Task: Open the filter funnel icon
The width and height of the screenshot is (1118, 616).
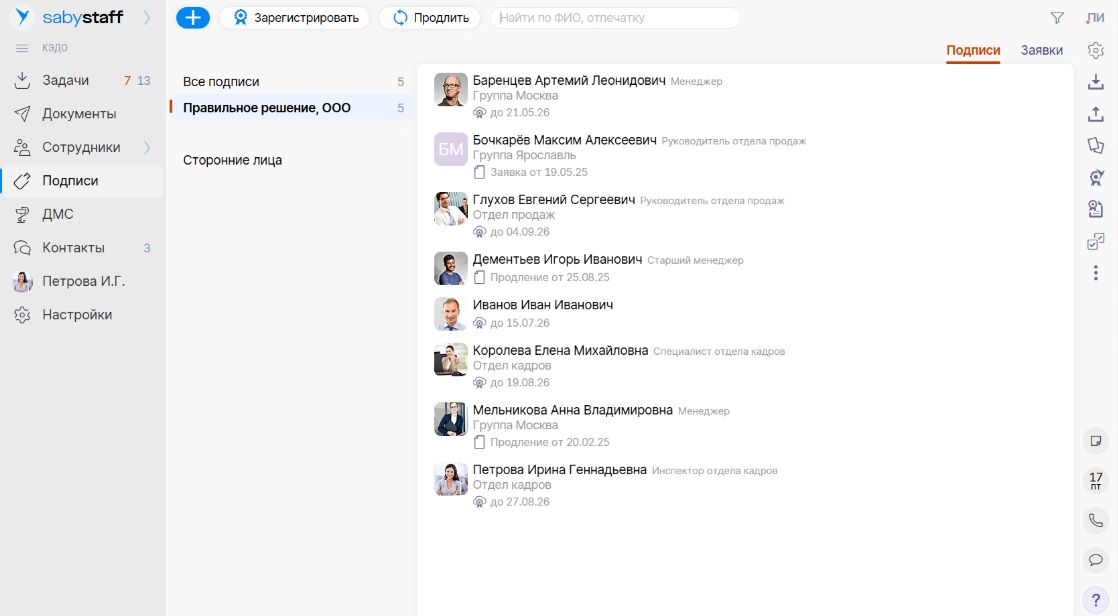Action: point(1057,18)
